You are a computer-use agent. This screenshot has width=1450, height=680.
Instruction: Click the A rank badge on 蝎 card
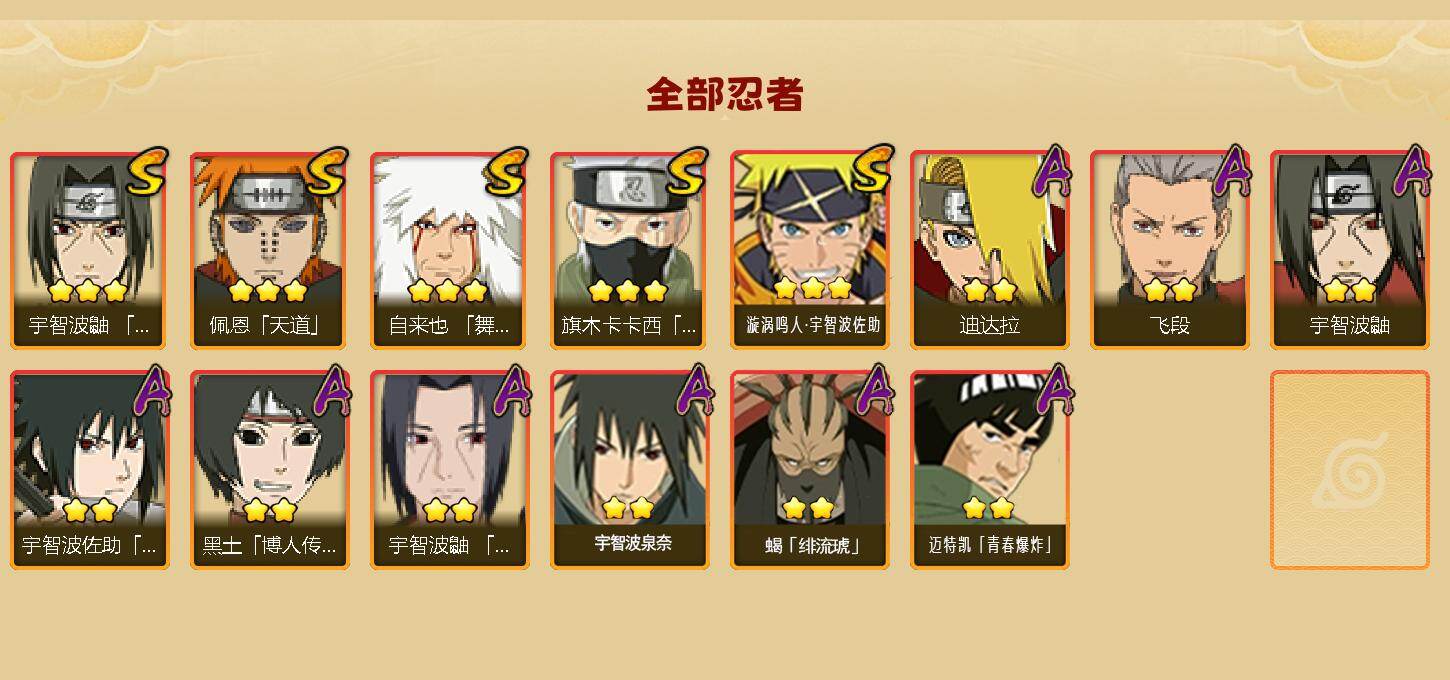pos(872,392)
